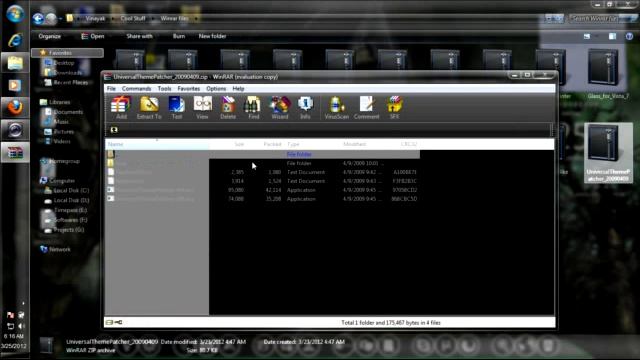The height and width of the screenshot is (360, 640).
Task: Open Explorer help question mark icon
Action: [629, 36]
